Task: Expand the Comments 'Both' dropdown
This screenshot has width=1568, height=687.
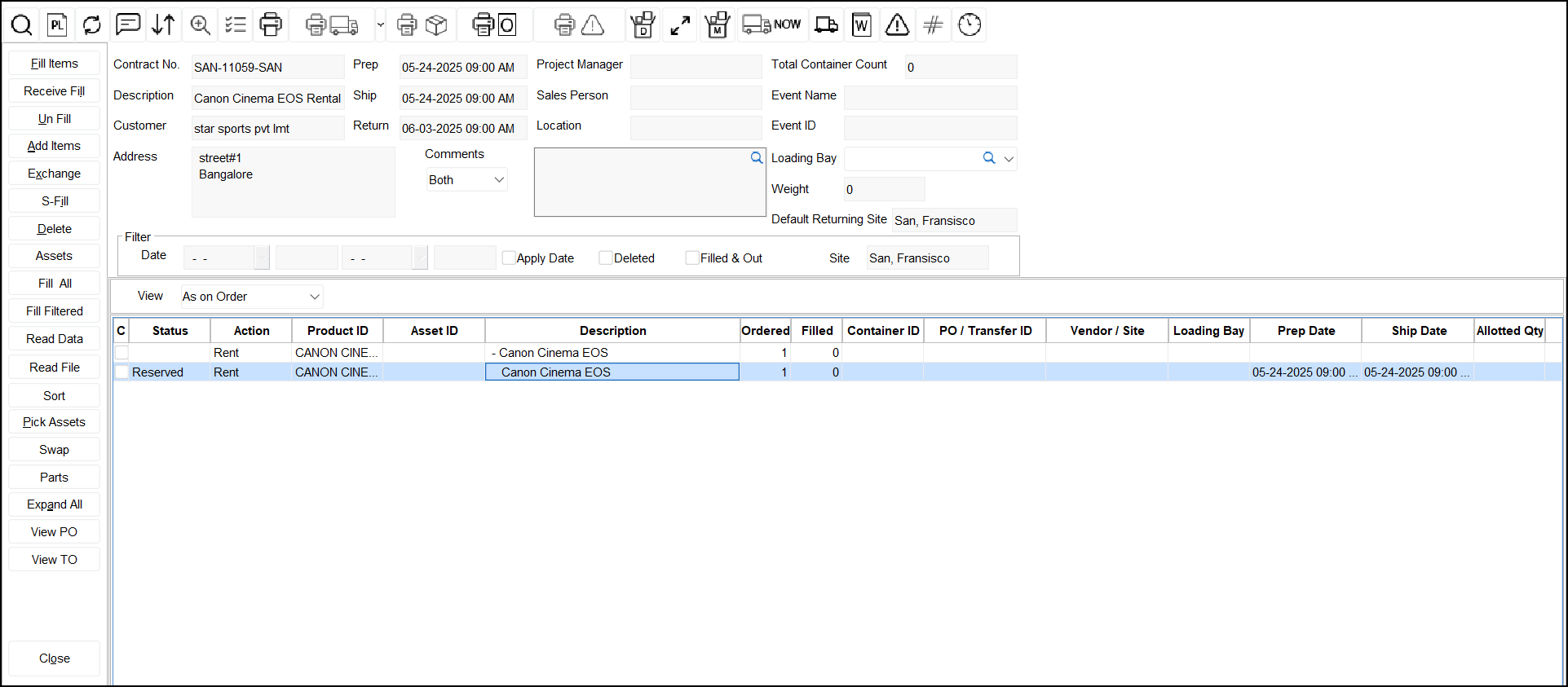Action: coord(466,180)
